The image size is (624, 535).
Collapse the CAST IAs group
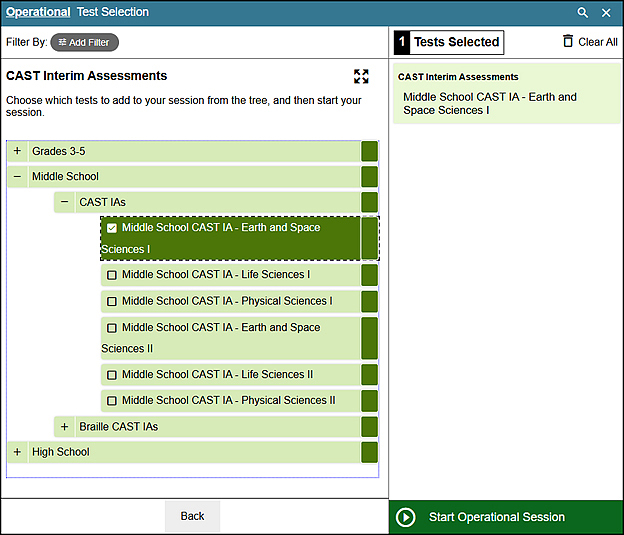click(64, 202)
